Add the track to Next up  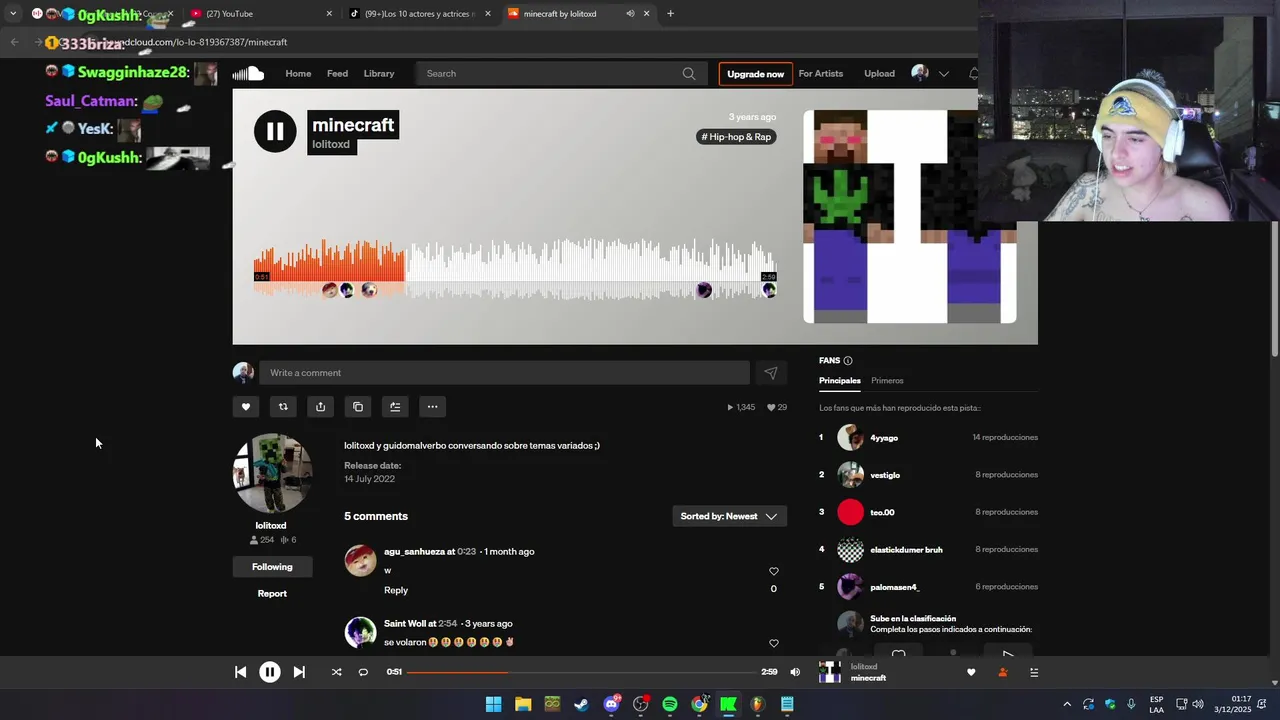[x=395, y=407]
